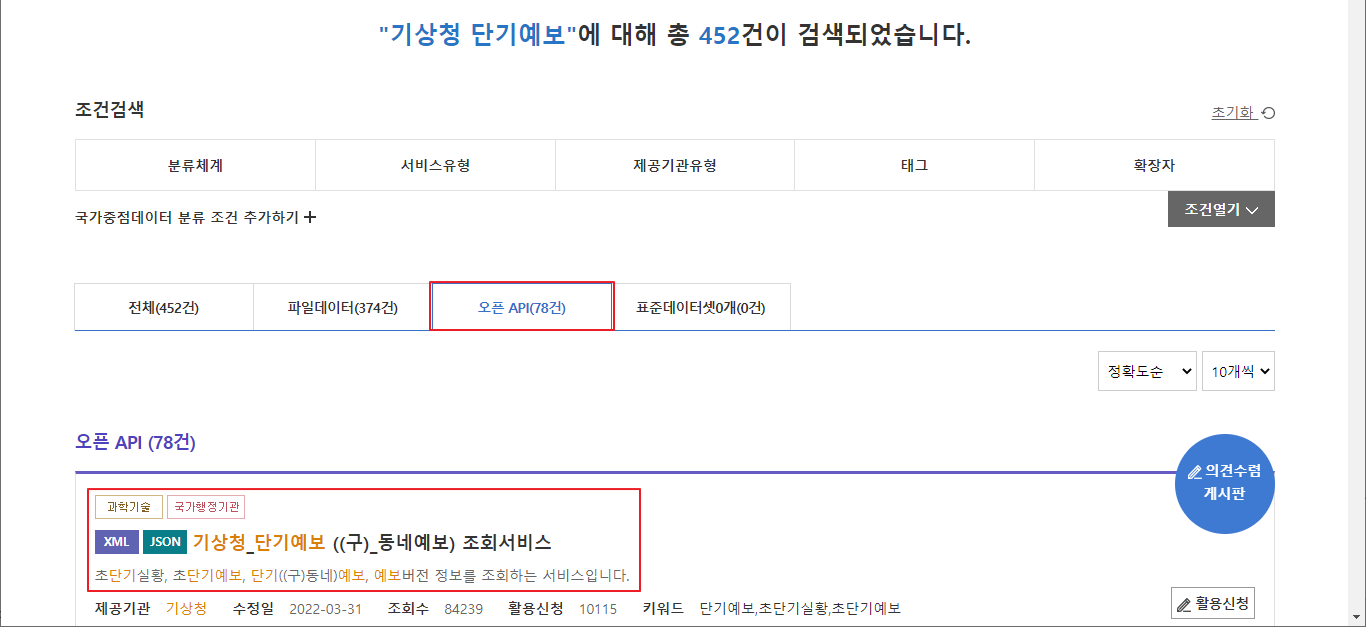Open 기상청_단기예보 조회서비스 title link
This screenshot has height=627, width=1366.
point(372,542)
